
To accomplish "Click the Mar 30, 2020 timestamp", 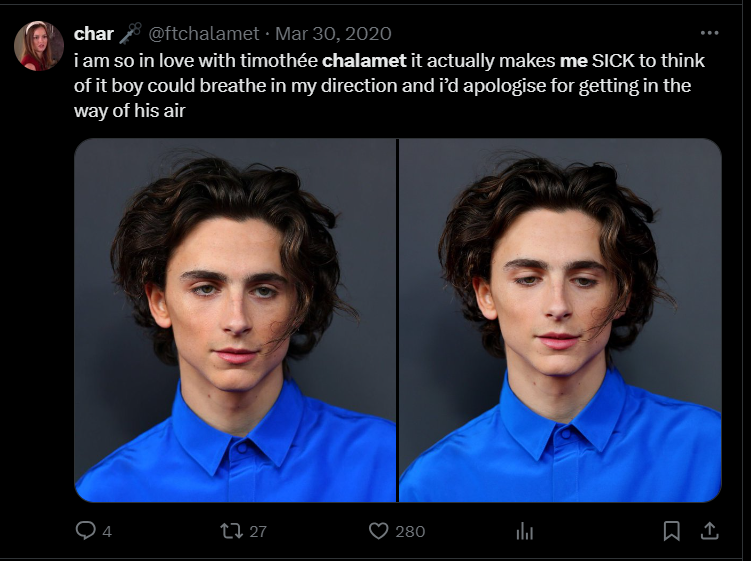I will (x=335, y=34).
